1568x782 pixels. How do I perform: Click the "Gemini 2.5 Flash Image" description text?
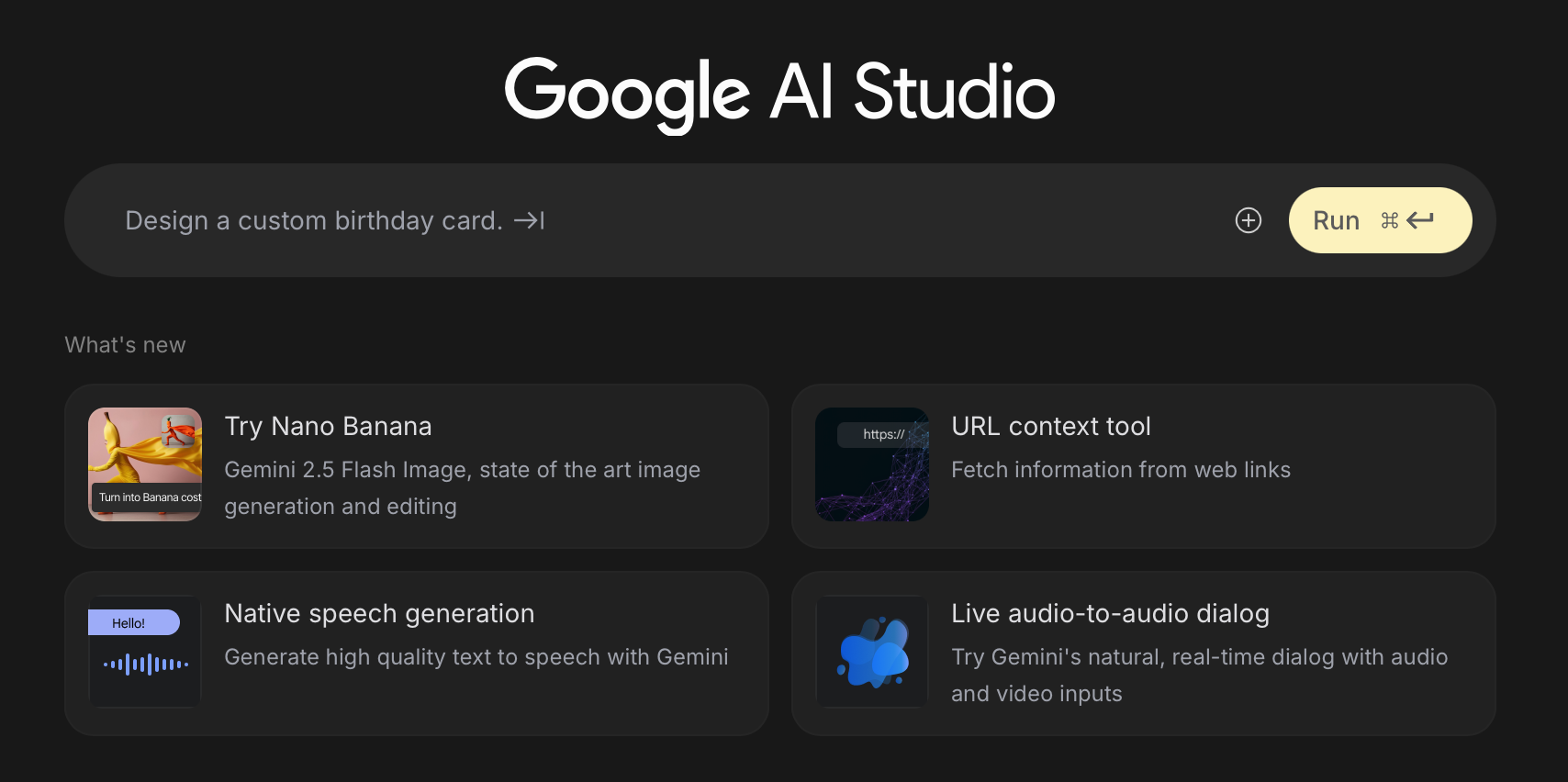pyautogui.click(x=463, y=488)
